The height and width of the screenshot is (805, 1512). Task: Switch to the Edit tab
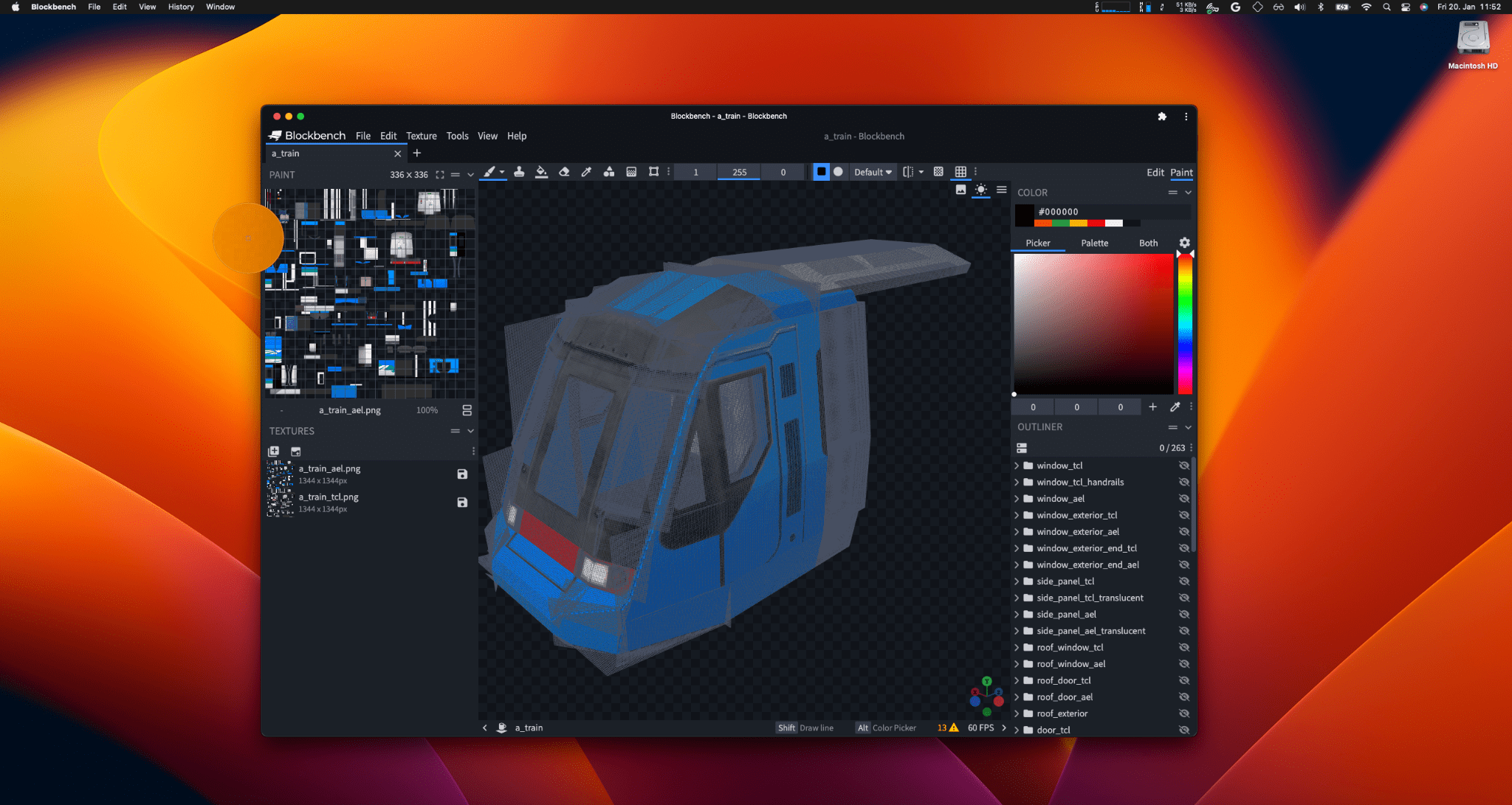click(1154, 172)
